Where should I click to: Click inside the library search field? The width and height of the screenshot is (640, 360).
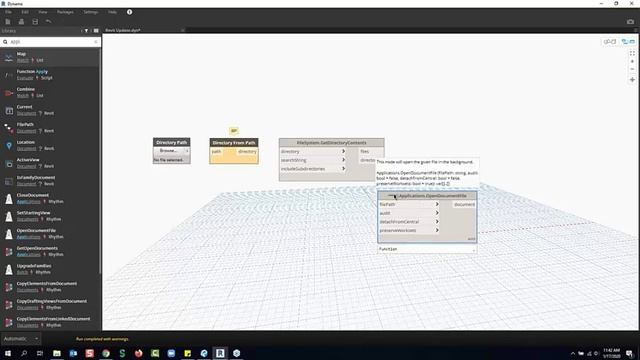pos(51,42)
